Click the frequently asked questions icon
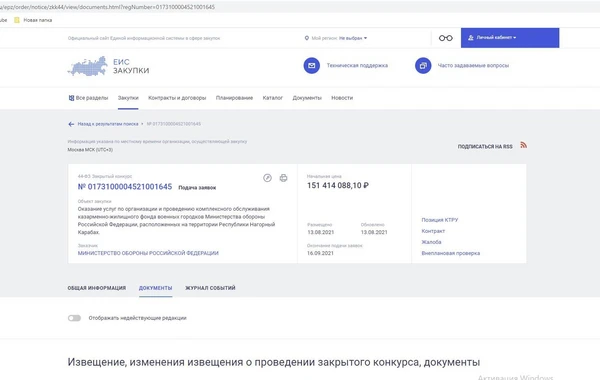 point(423,65)
